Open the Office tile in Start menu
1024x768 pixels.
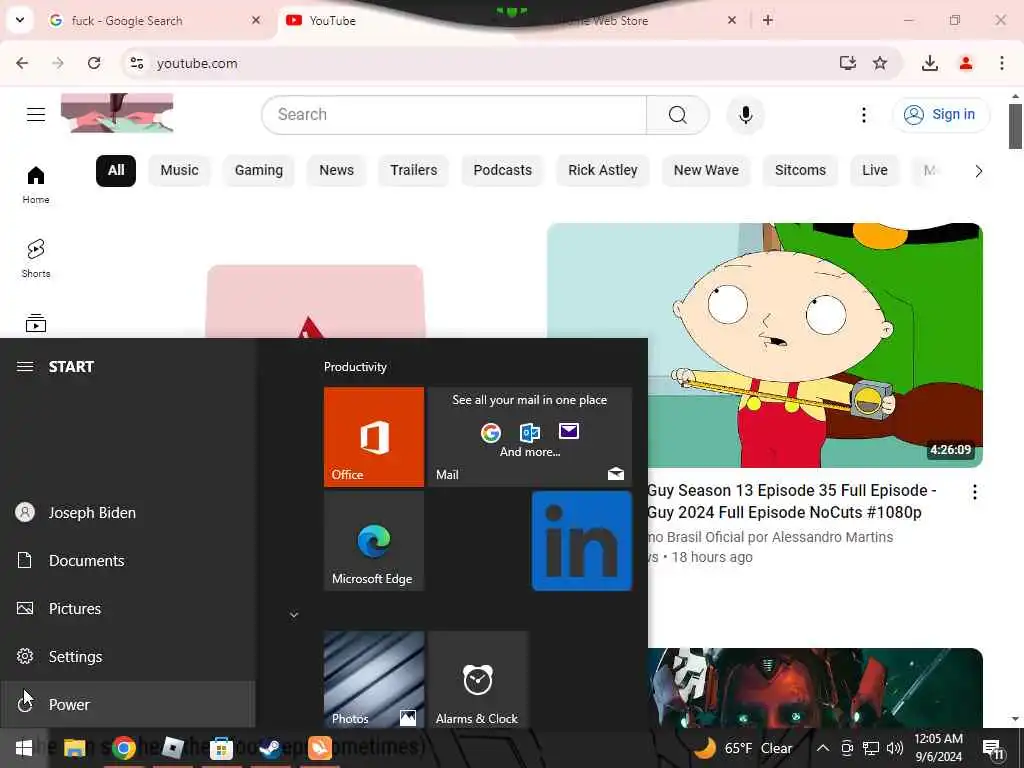coord(374,437)
